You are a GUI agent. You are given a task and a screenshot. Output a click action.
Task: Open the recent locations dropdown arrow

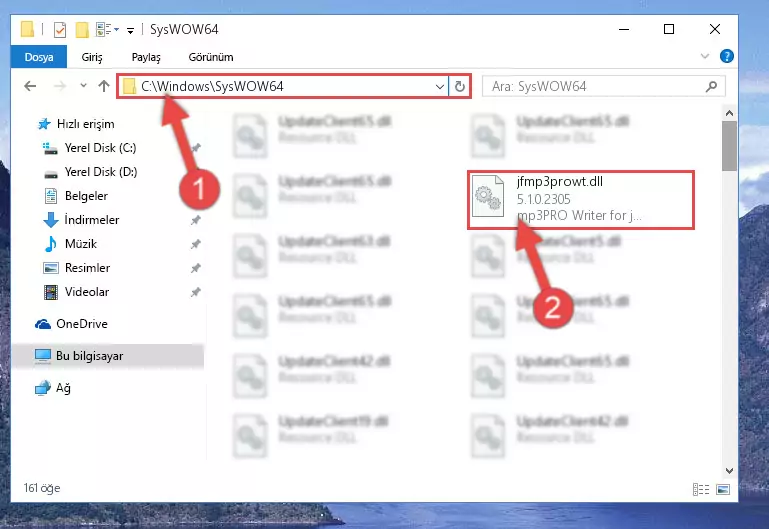pyautogui.click(x=83, y=86)
